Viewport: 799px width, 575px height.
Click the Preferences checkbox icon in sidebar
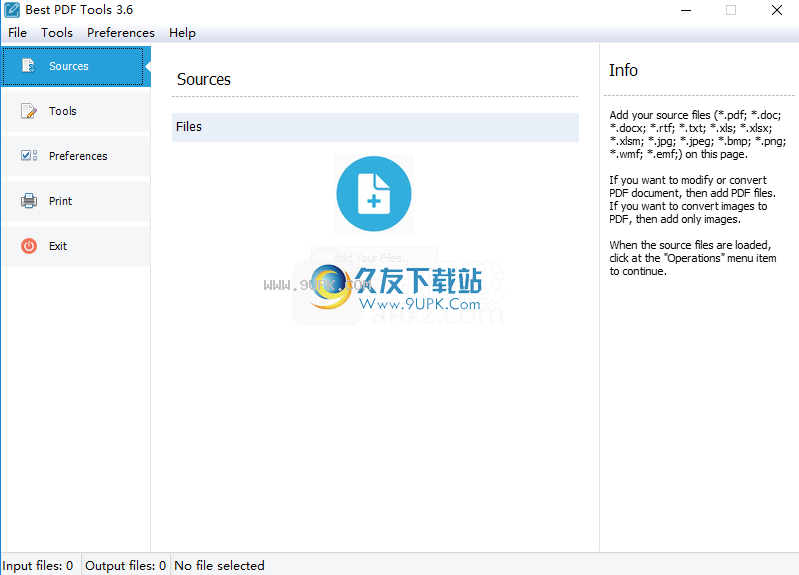[x=29, y=155]
